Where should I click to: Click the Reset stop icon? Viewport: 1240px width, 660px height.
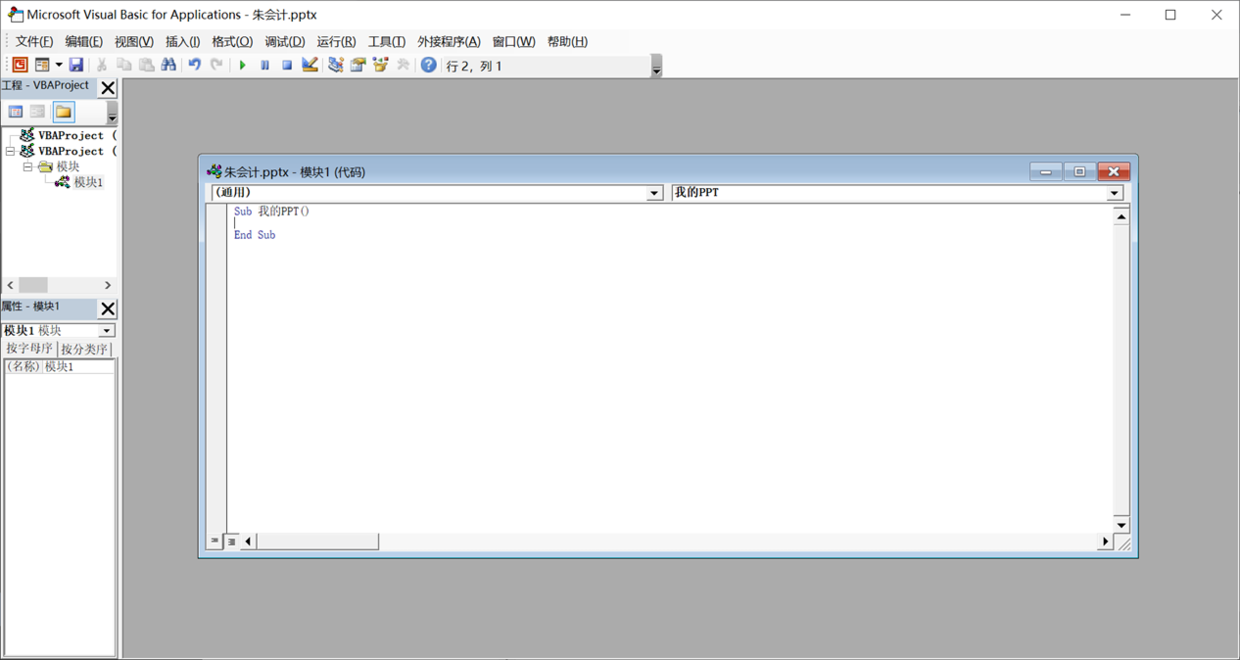pyautogui.click(x=286, y=65)
